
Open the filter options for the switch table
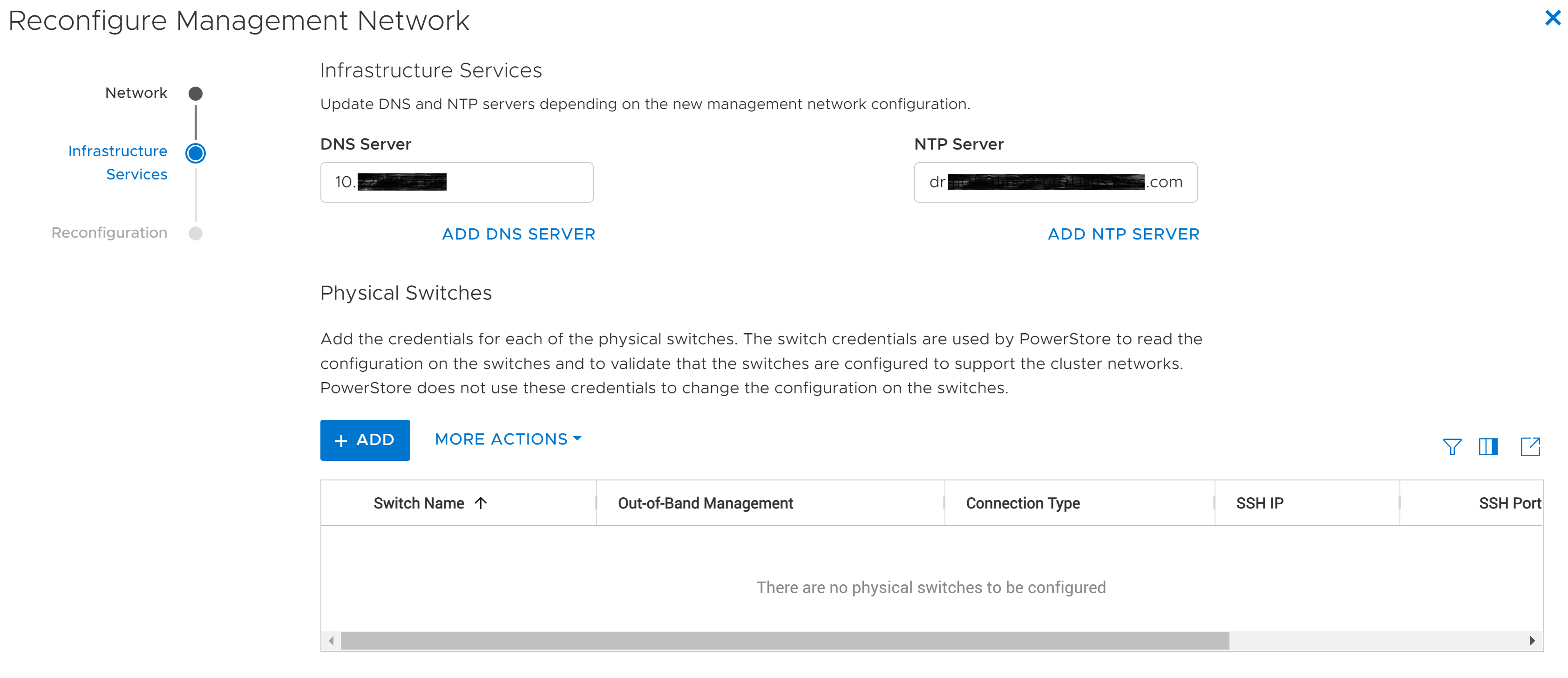[x=1453, y=446]
